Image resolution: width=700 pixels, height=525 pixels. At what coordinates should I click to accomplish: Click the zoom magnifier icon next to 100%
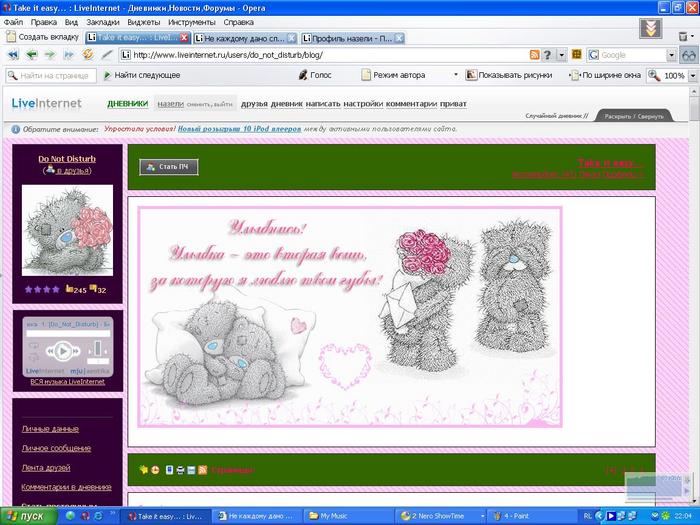(654, 75)
